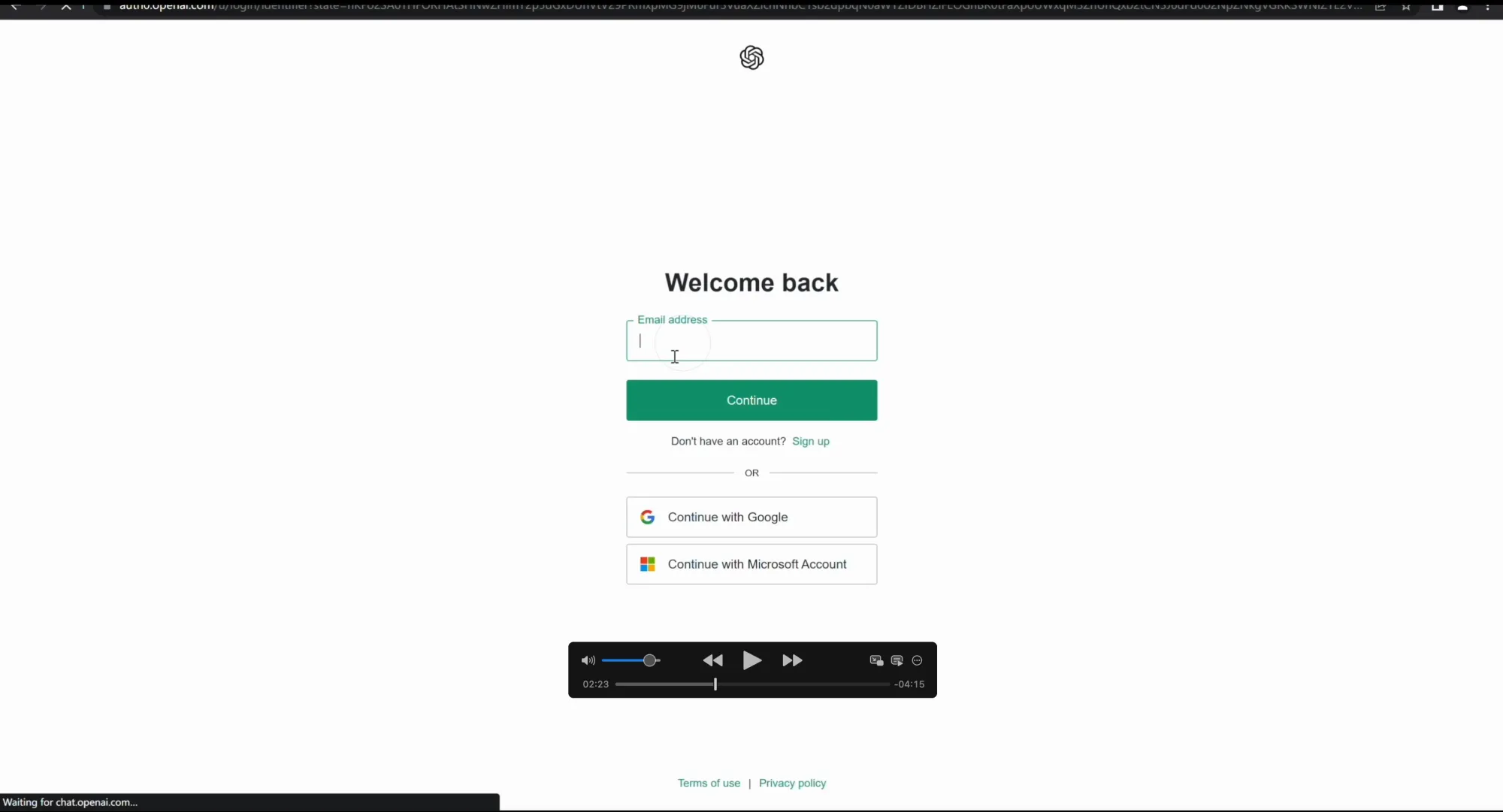This screenshot has width=1503, height=812.
Task: Click the Continue with Google option
Action: tap(751, 517)
